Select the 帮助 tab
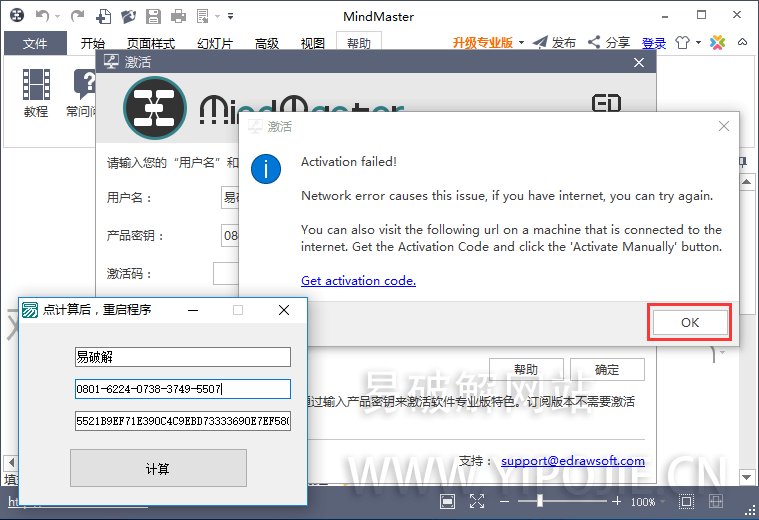Viewport: 759px width, 520px height. 359,43
